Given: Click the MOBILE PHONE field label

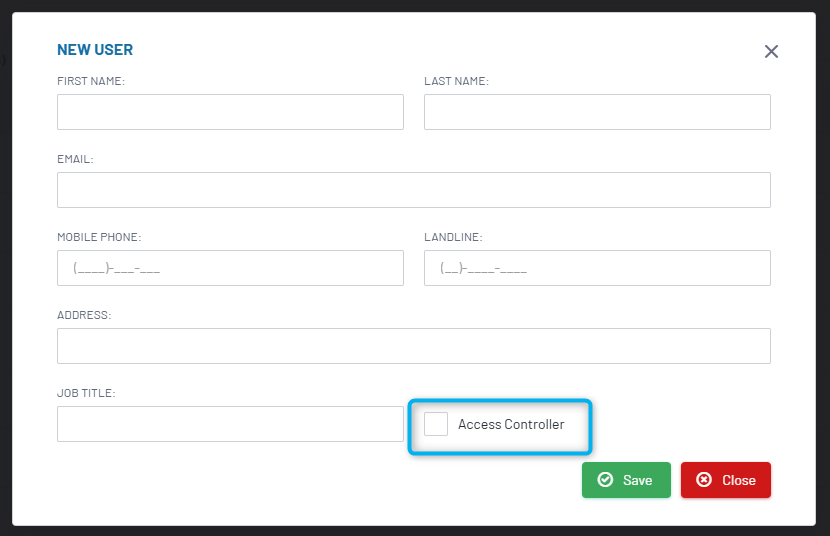Looking at the screenshot, I should click(99, 237).
